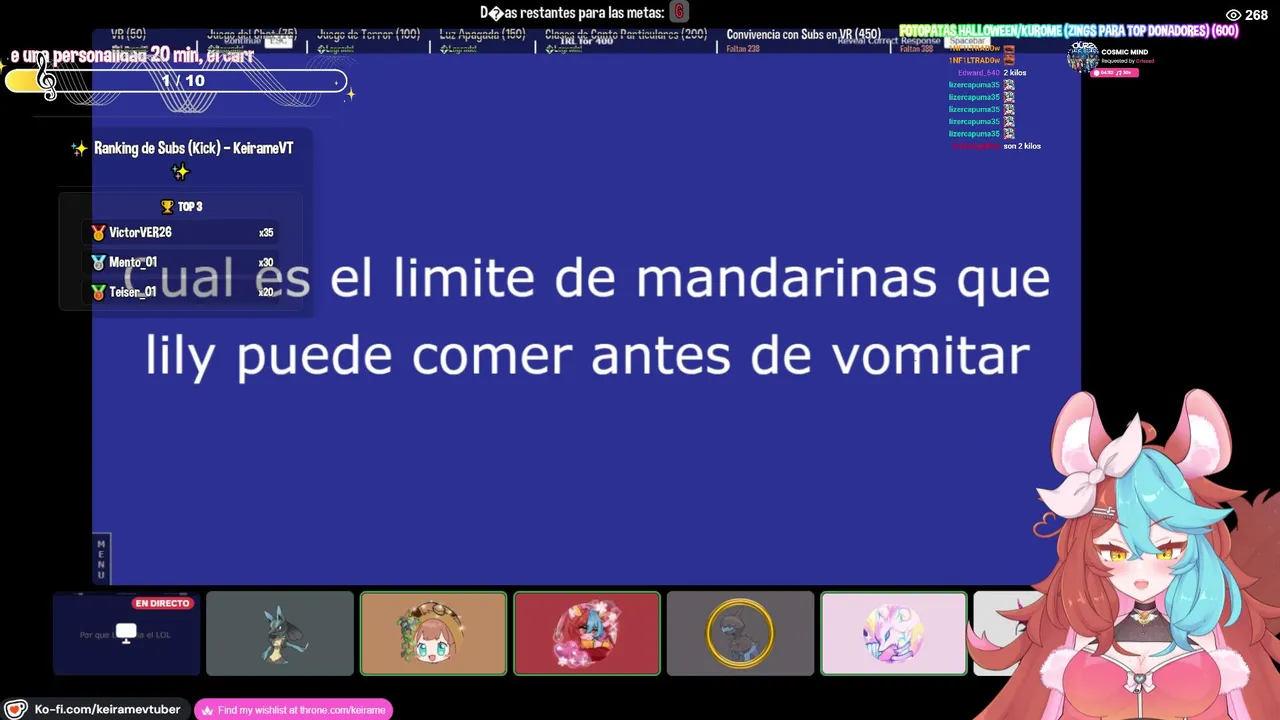Click the crown icon on wishlist pill
Viewport: 1280px width, 720px height.
click(x=207, y=710)
